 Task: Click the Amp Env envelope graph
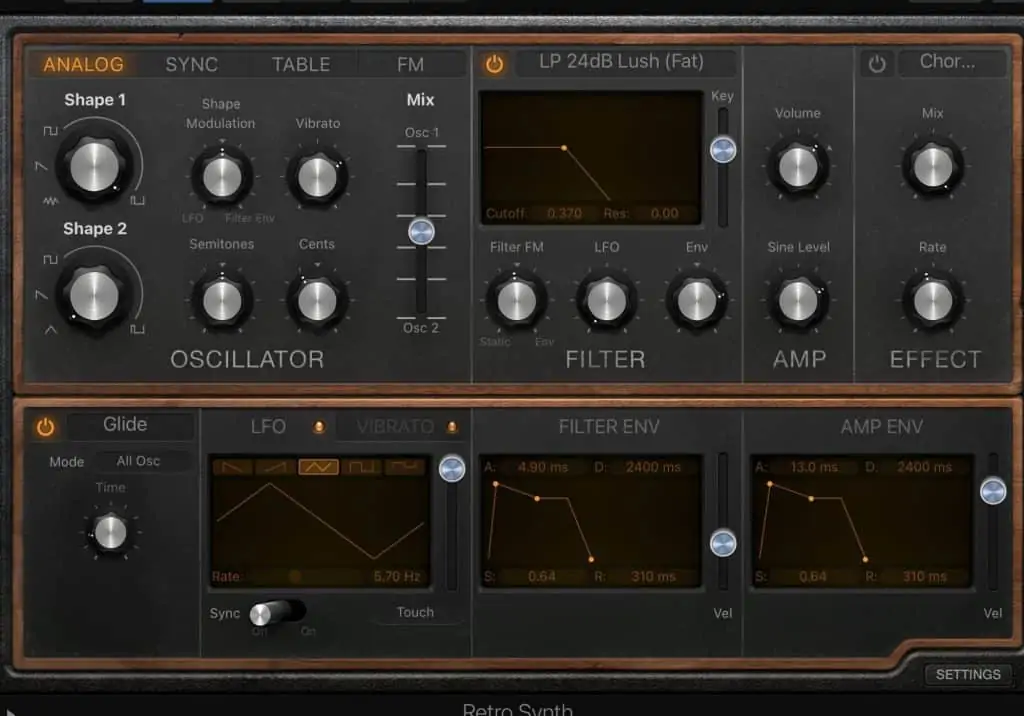862,521
